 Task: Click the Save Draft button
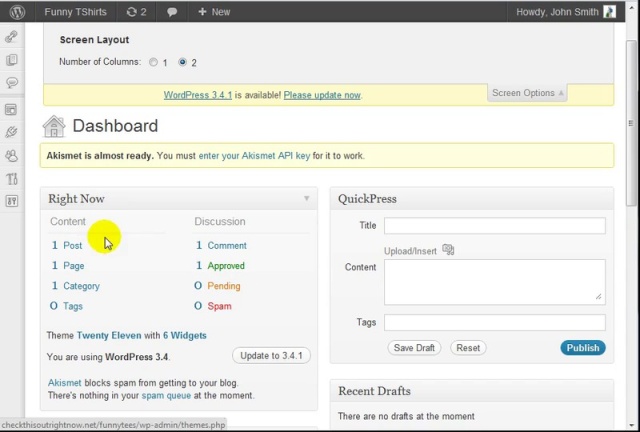tap(414, 348)
